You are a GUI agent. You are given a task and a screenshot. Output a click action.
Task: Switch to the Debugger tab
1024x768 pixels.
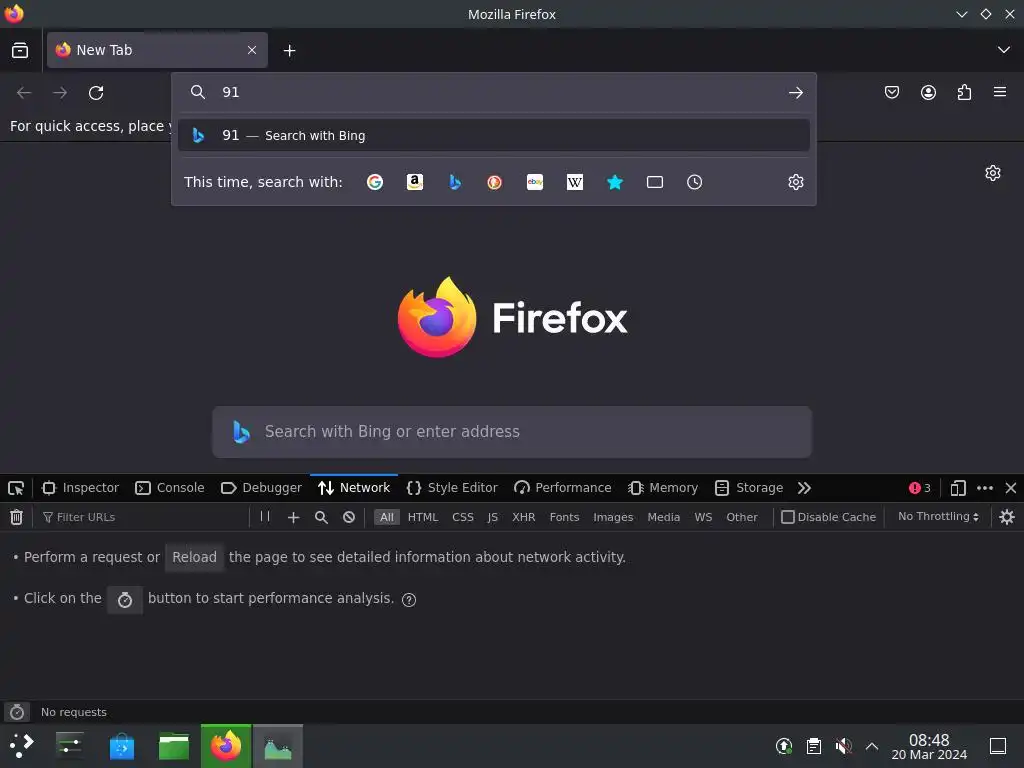(261, 488)
